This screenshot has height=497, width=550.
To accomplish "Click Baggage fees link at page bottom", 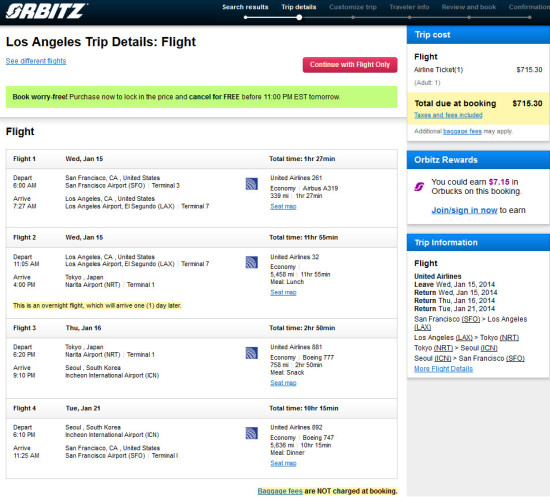I will point(280,491).
